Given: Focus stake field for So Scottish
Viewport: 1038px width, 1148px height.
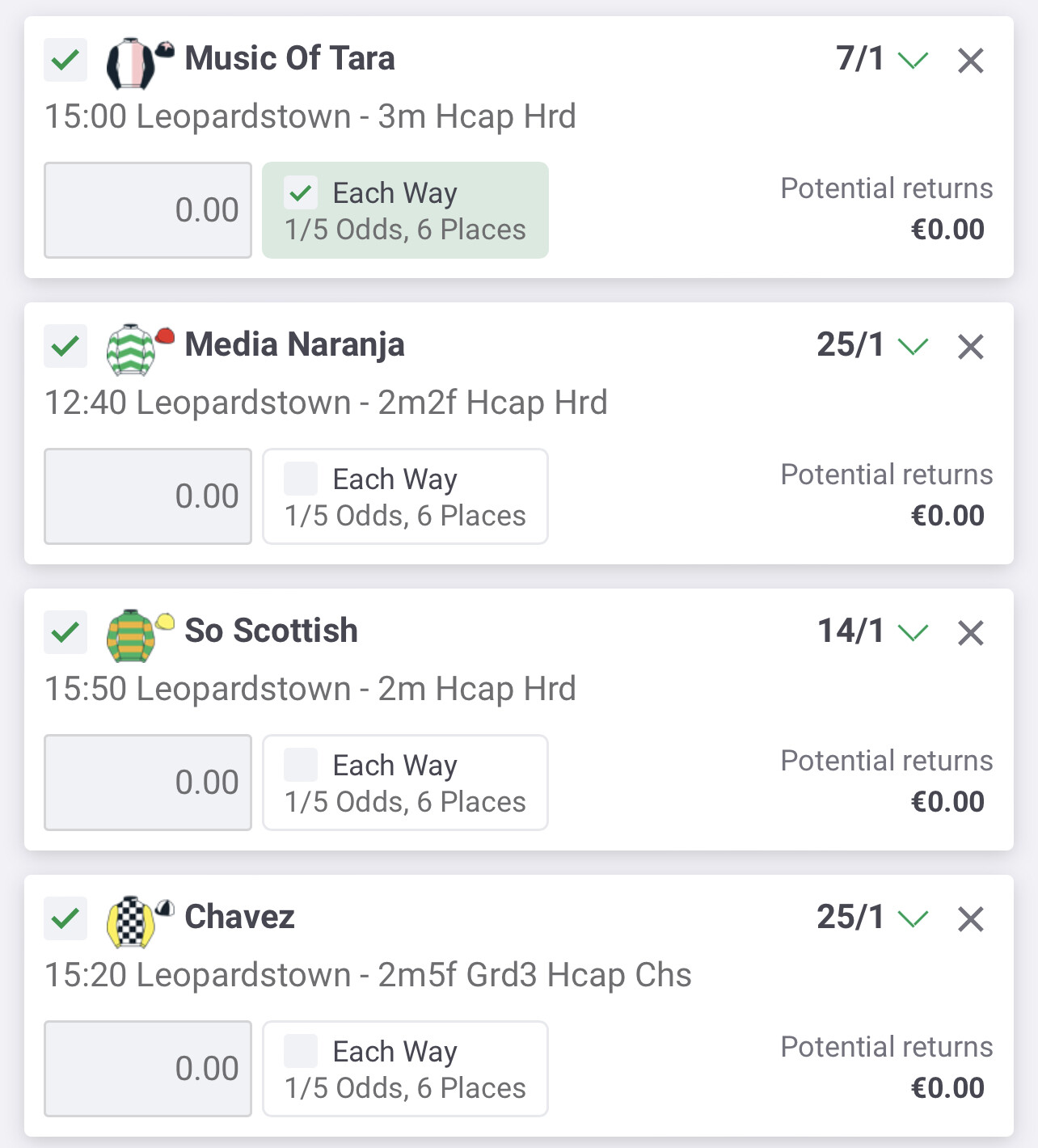Looking at the screenshot, I should click(148, 783).
